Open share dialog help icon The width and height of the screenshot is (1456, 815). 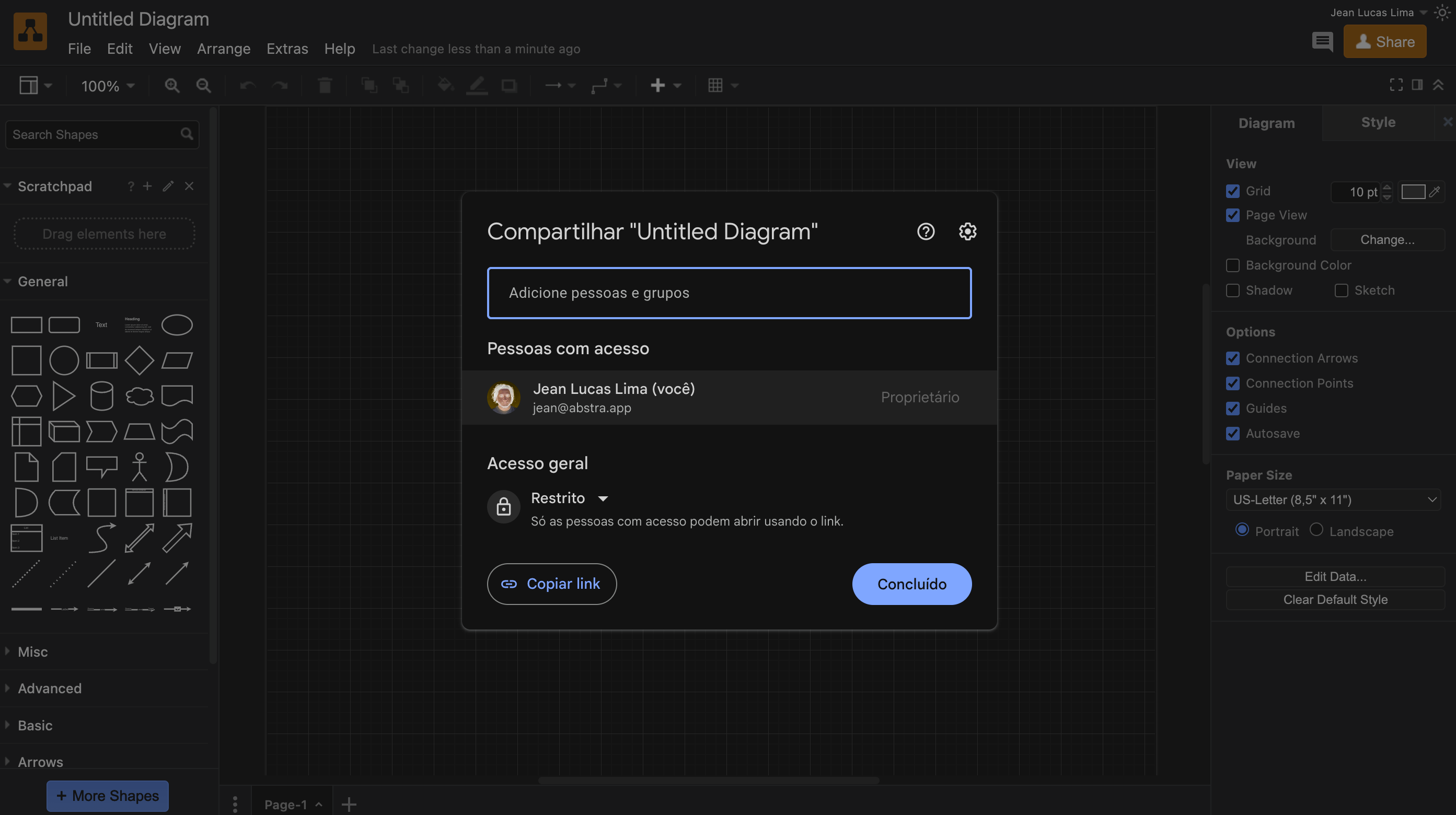click(925, 231)
